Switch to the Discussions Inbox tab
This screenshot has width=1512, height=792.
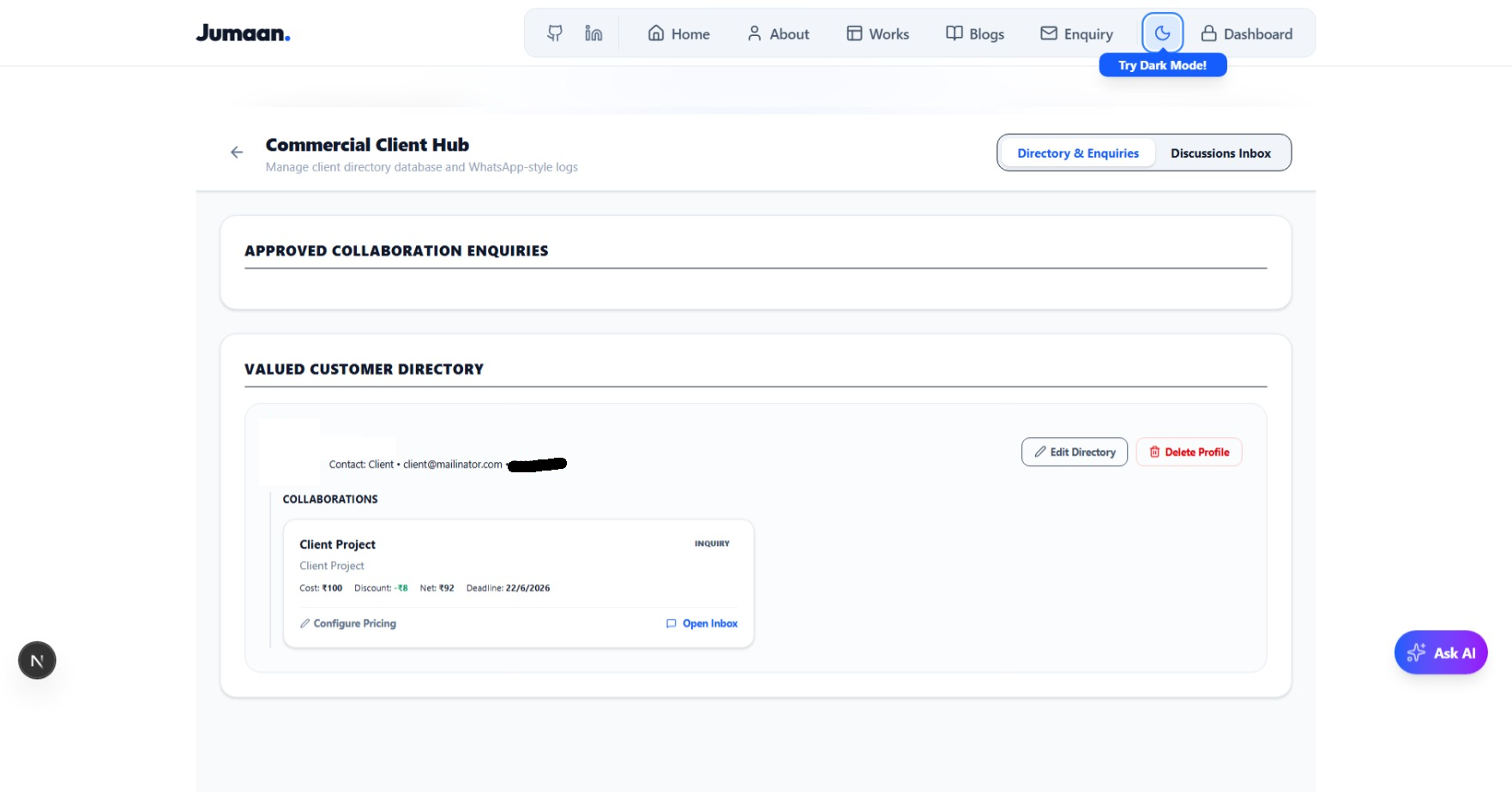(x=1220, y=153)
